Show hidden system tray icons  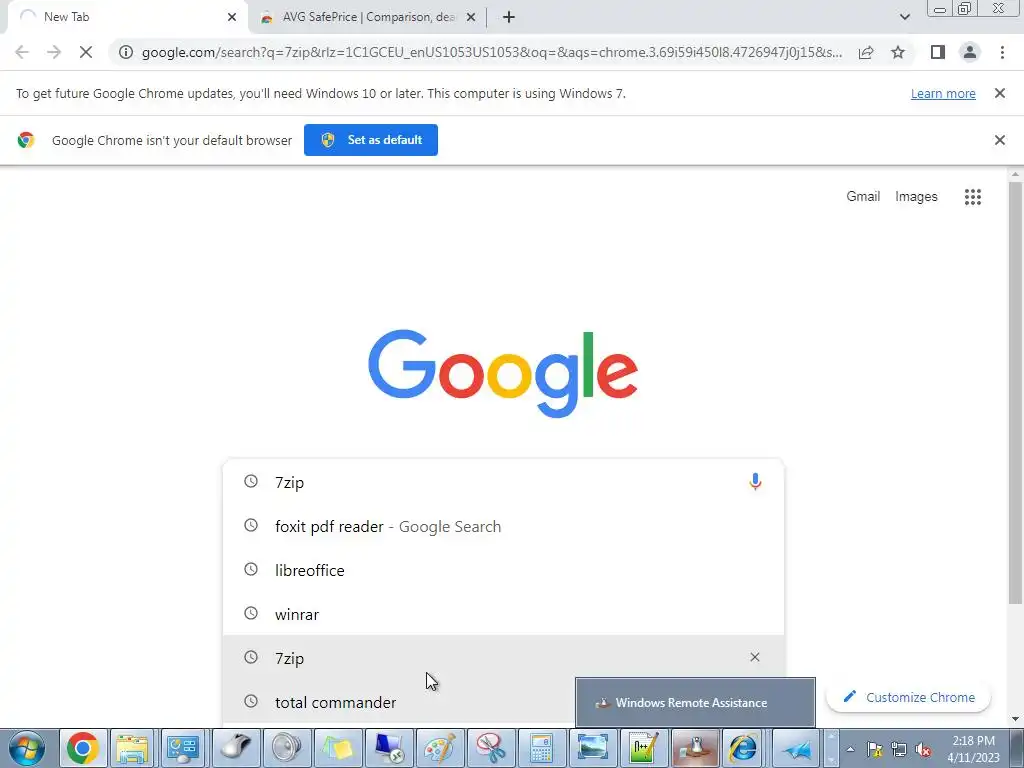[850, 749]
